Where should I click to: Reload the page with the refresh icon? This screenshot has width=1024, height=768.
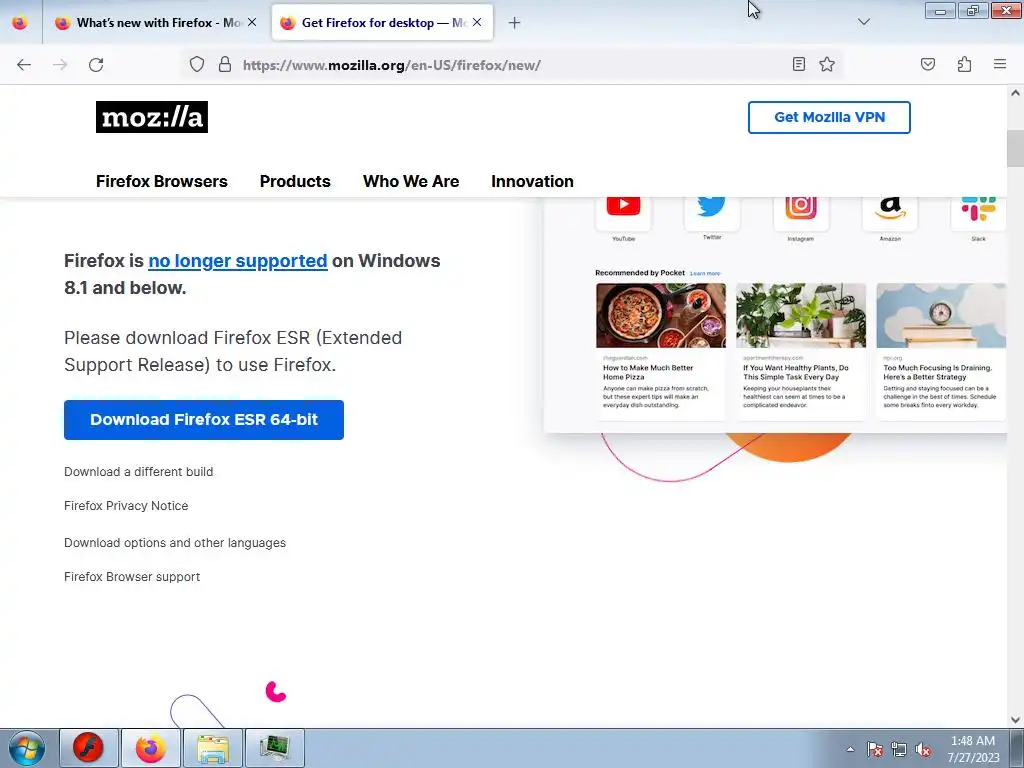[96, 65]
